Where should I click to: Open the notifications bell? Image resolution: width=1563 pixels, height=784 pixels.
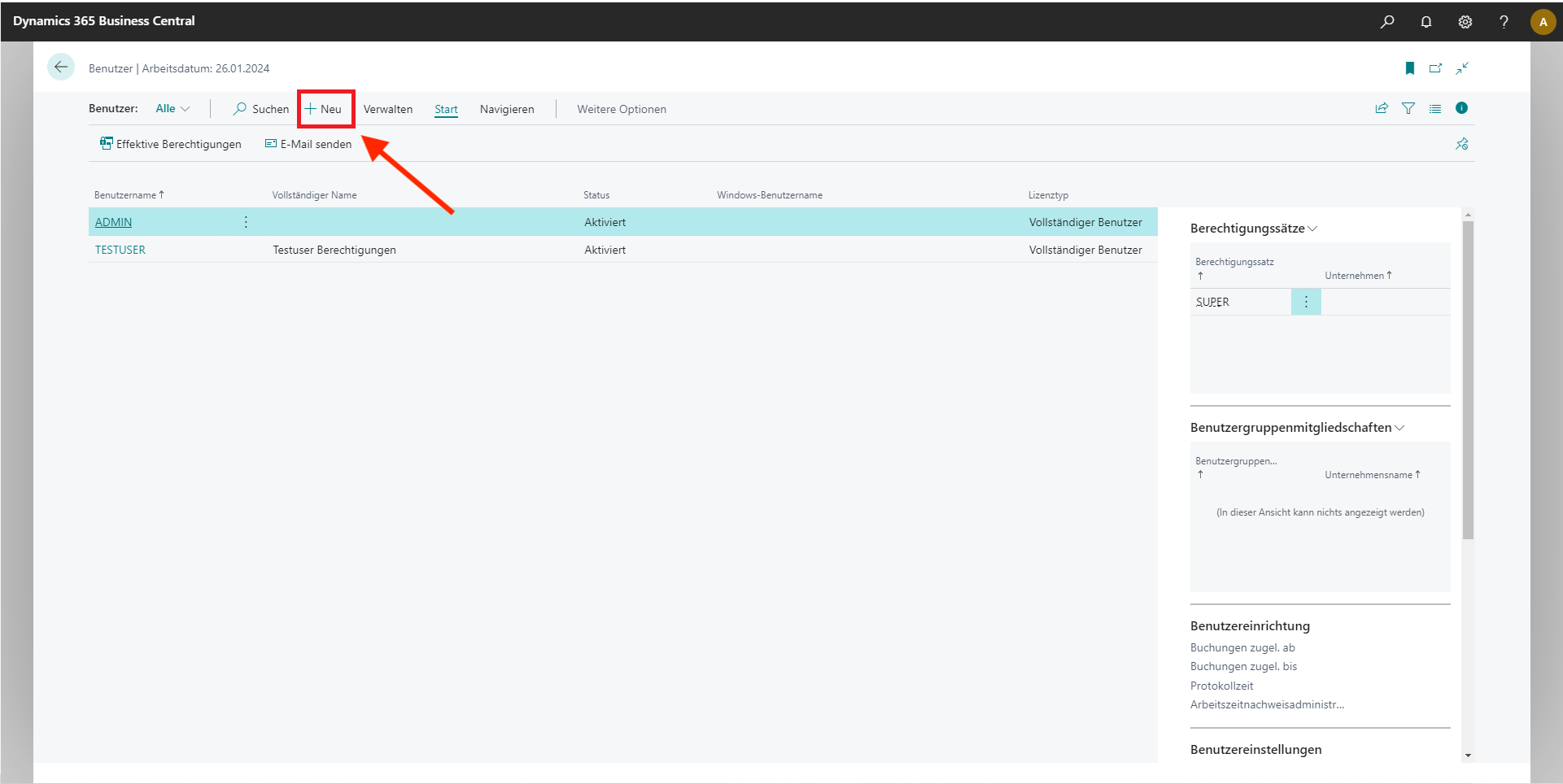(x=1426, y=22)
